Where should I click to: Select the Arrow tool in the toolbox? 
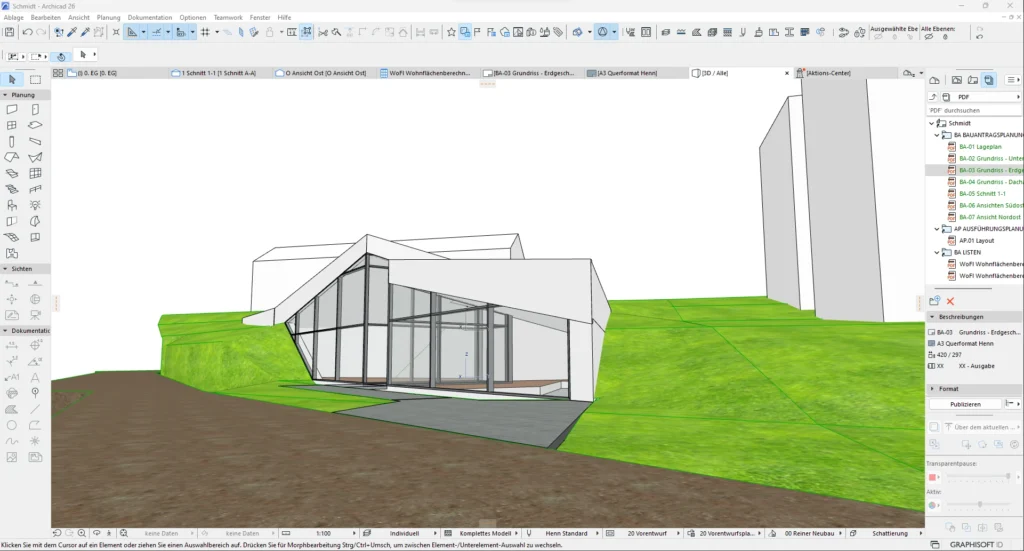click(x=12, y=80)
